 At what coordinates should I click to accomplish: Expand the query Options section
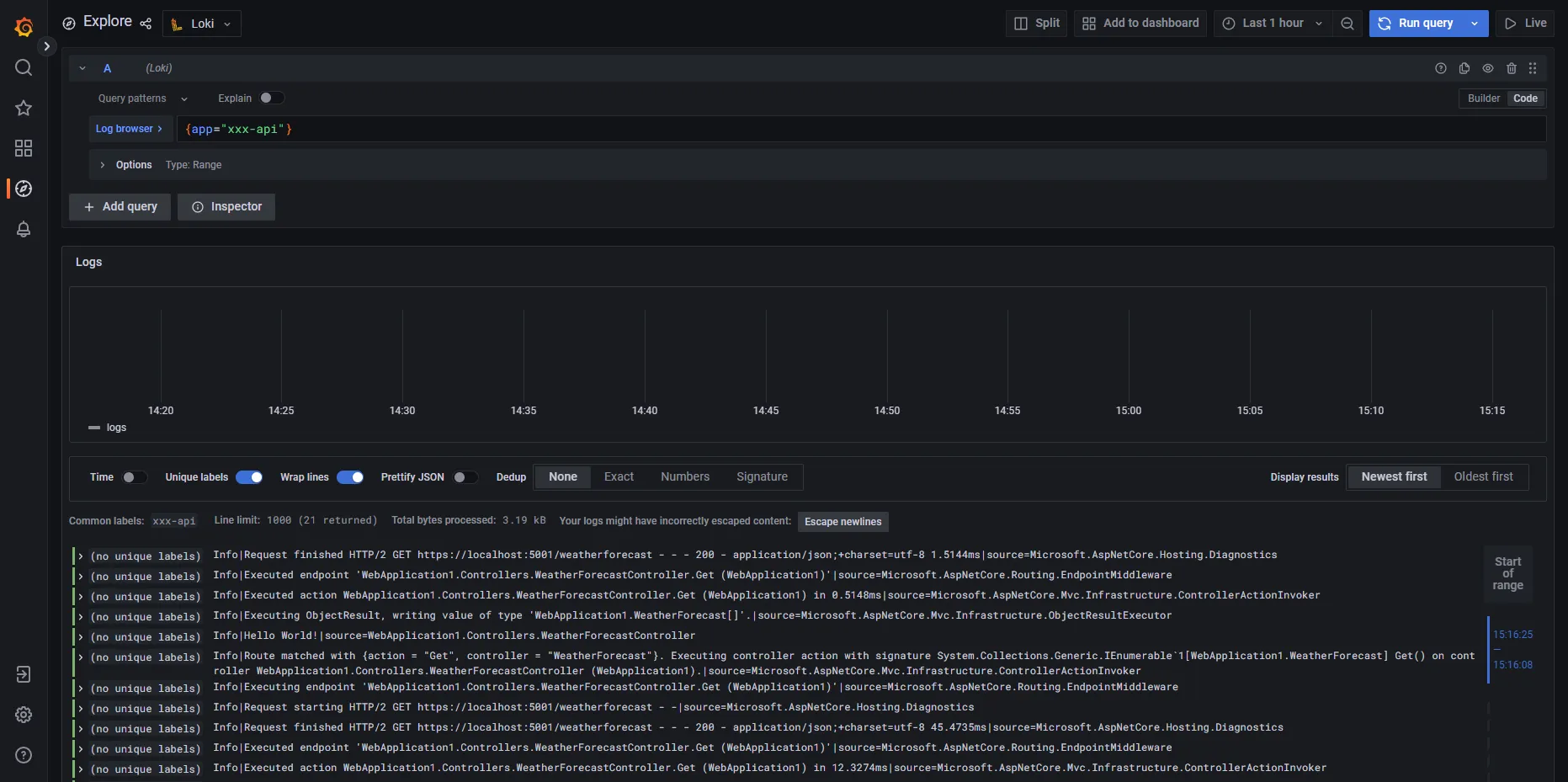pos(126,165)
